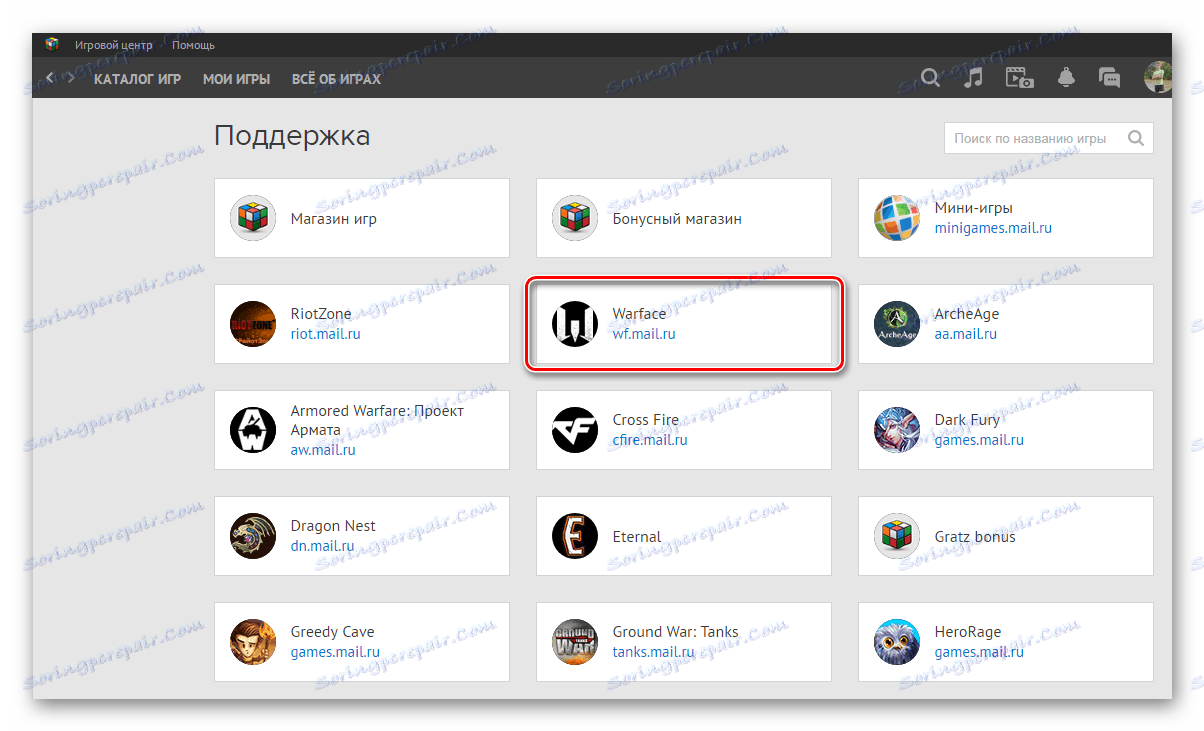Go to КАТАЛОГ ИГР tab

point(138,79)
